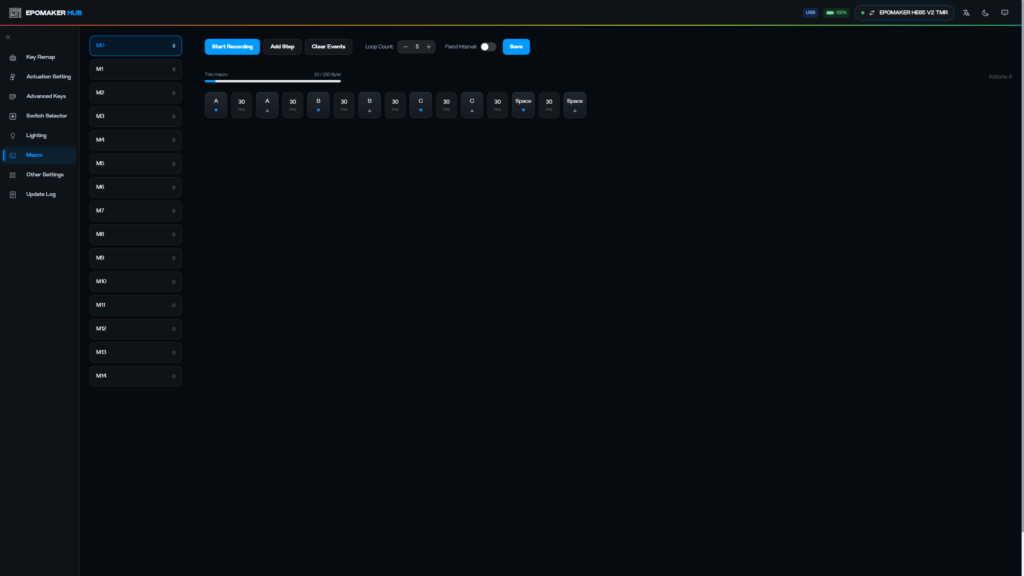Increase loop count with plus button

click(x=428, y=46)
